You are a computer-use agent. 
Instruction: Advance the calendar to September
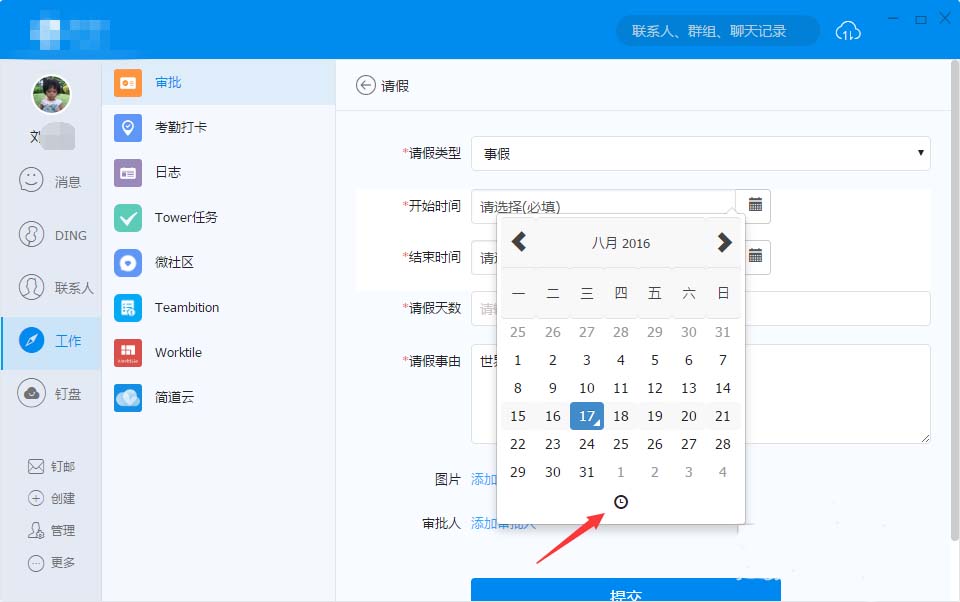[x=723, y=241]
